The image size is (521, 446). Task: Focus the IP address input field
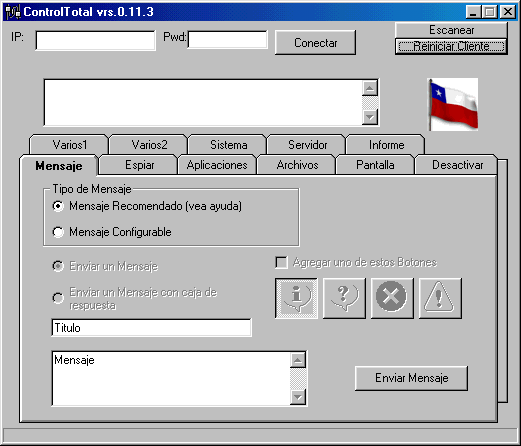click(95, 40)
